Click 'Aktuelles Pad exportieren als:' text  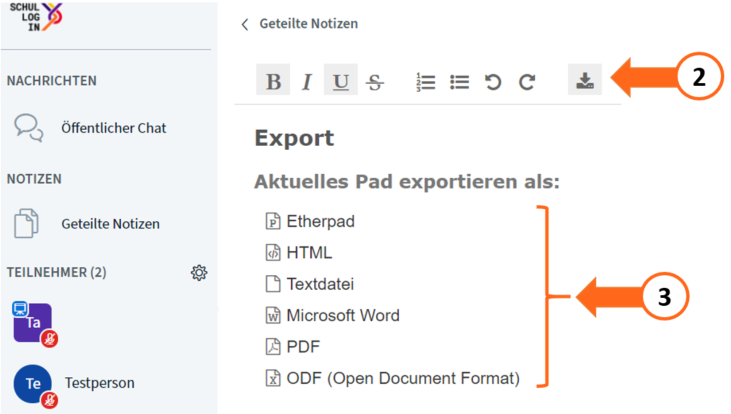coord(407,182)
